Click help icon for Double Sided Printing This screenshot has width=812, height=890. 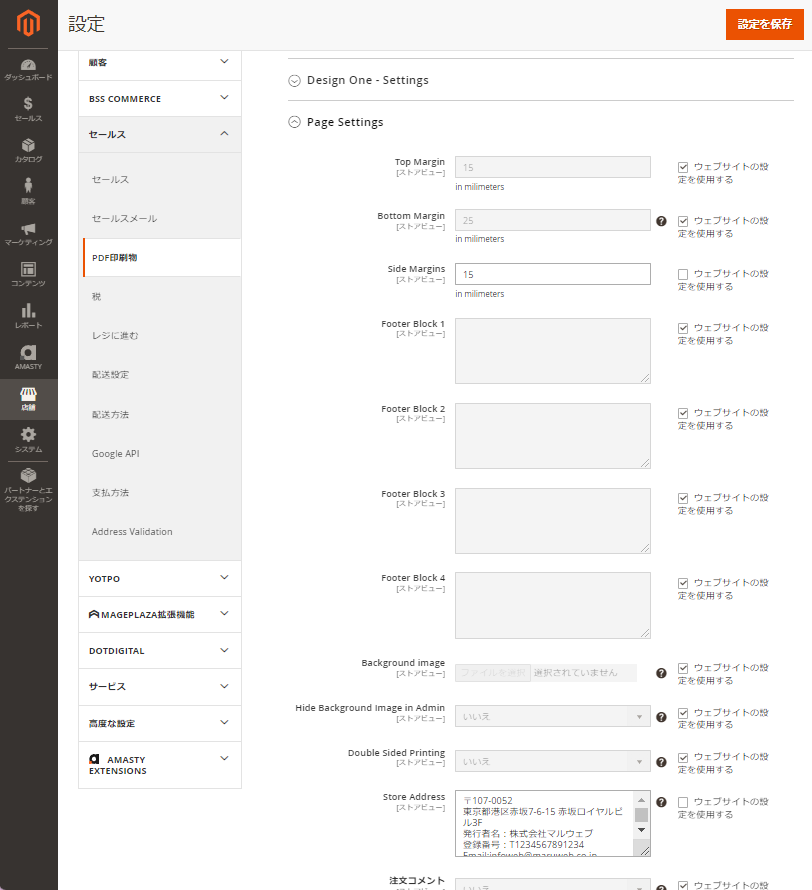661,762
